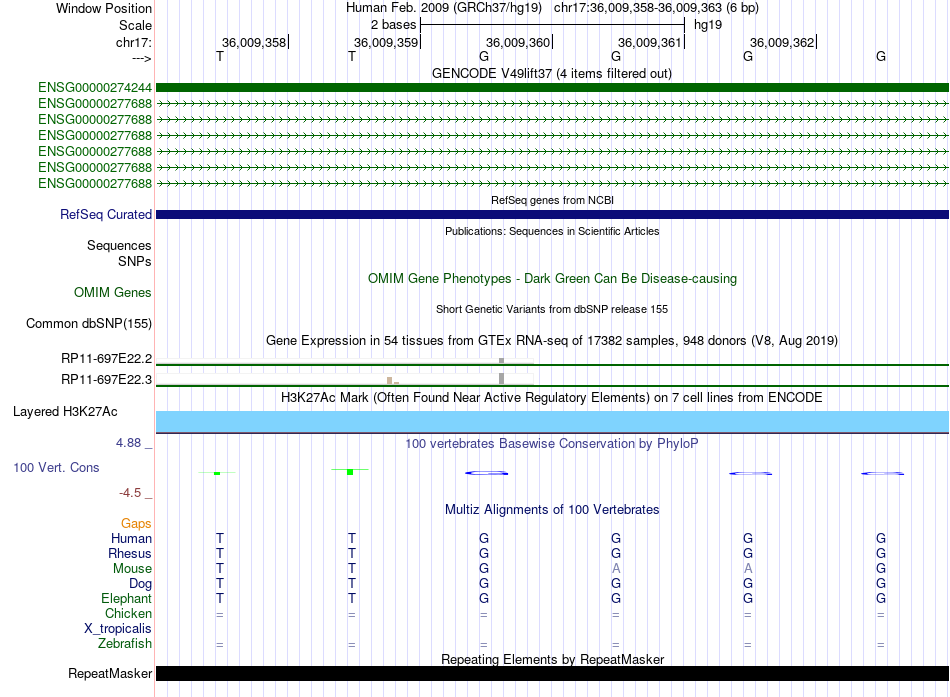Select the Rhesus species row label
This screenshot has height=697, width=950.
130,553
